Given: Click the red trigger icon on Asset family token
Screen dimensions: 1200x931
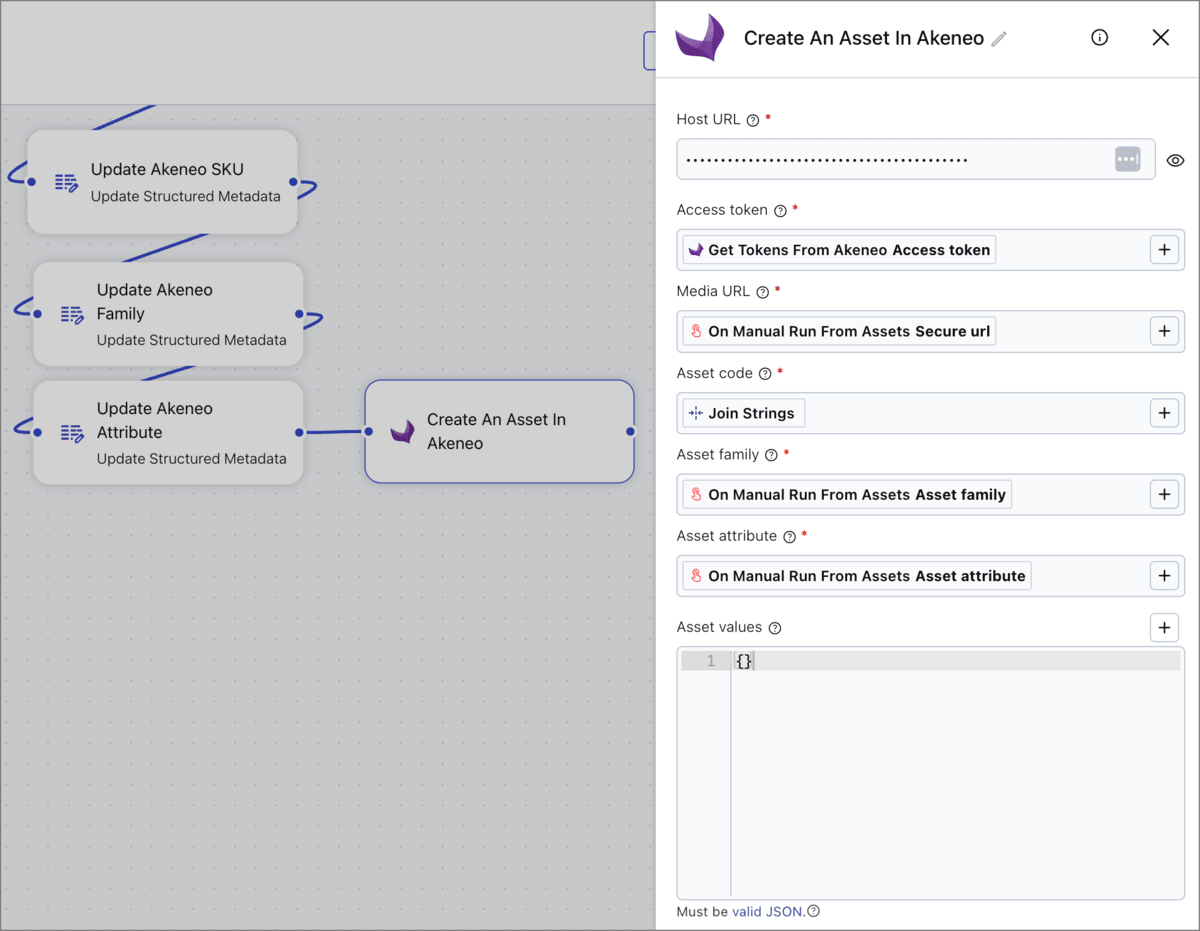Looking at the screenshot, I should [x=698, y=493].
